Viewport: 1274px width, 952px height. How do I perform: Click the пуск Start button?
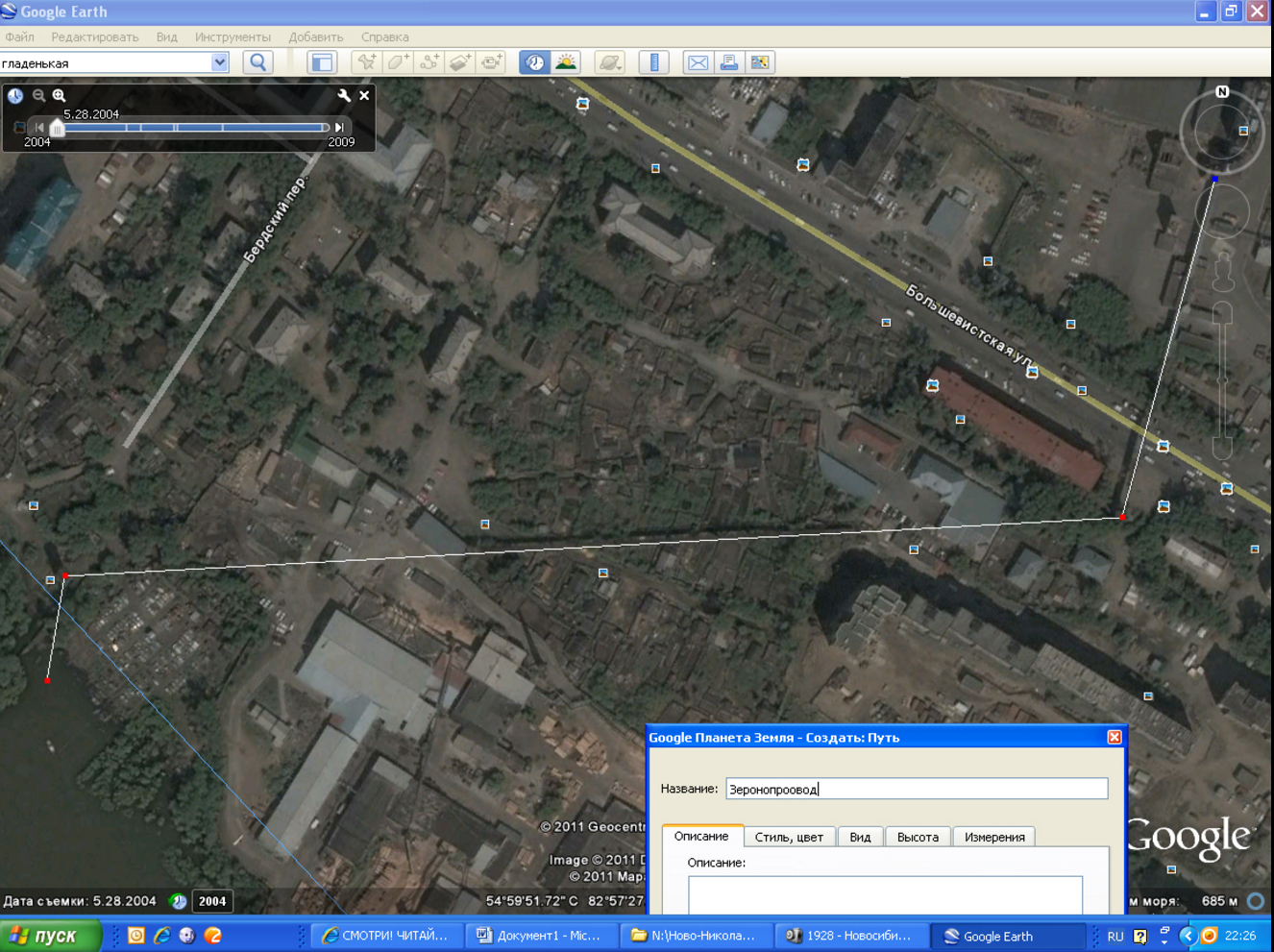point(50,936)
